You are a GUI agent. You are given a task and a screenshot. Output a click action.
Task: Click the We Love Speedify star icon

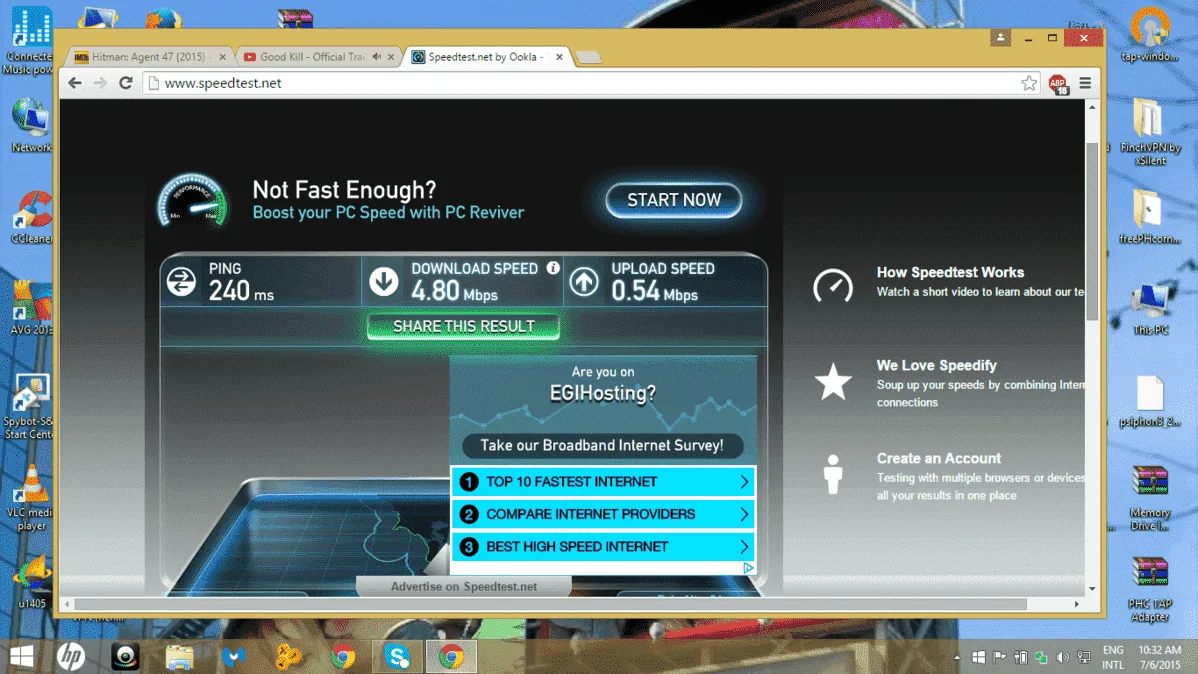pos(833,381)
